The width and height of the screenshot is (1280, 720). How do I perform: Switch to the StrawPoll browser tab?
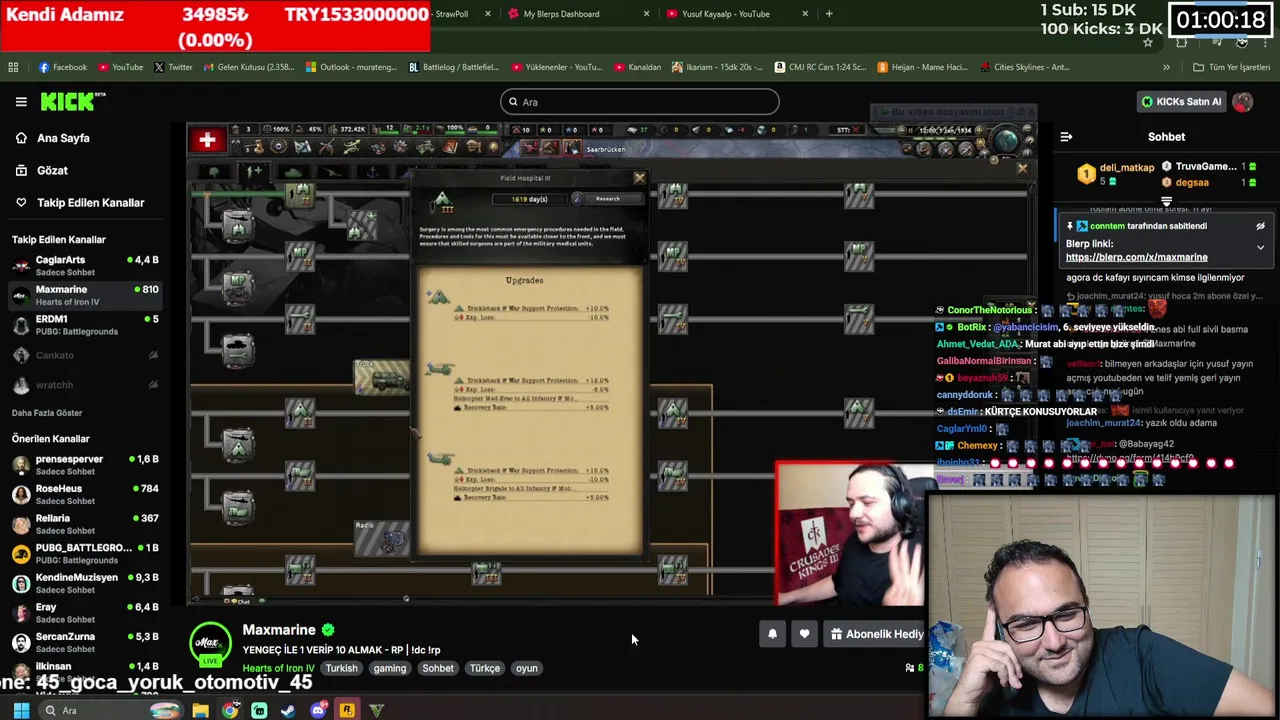(452, 14)
